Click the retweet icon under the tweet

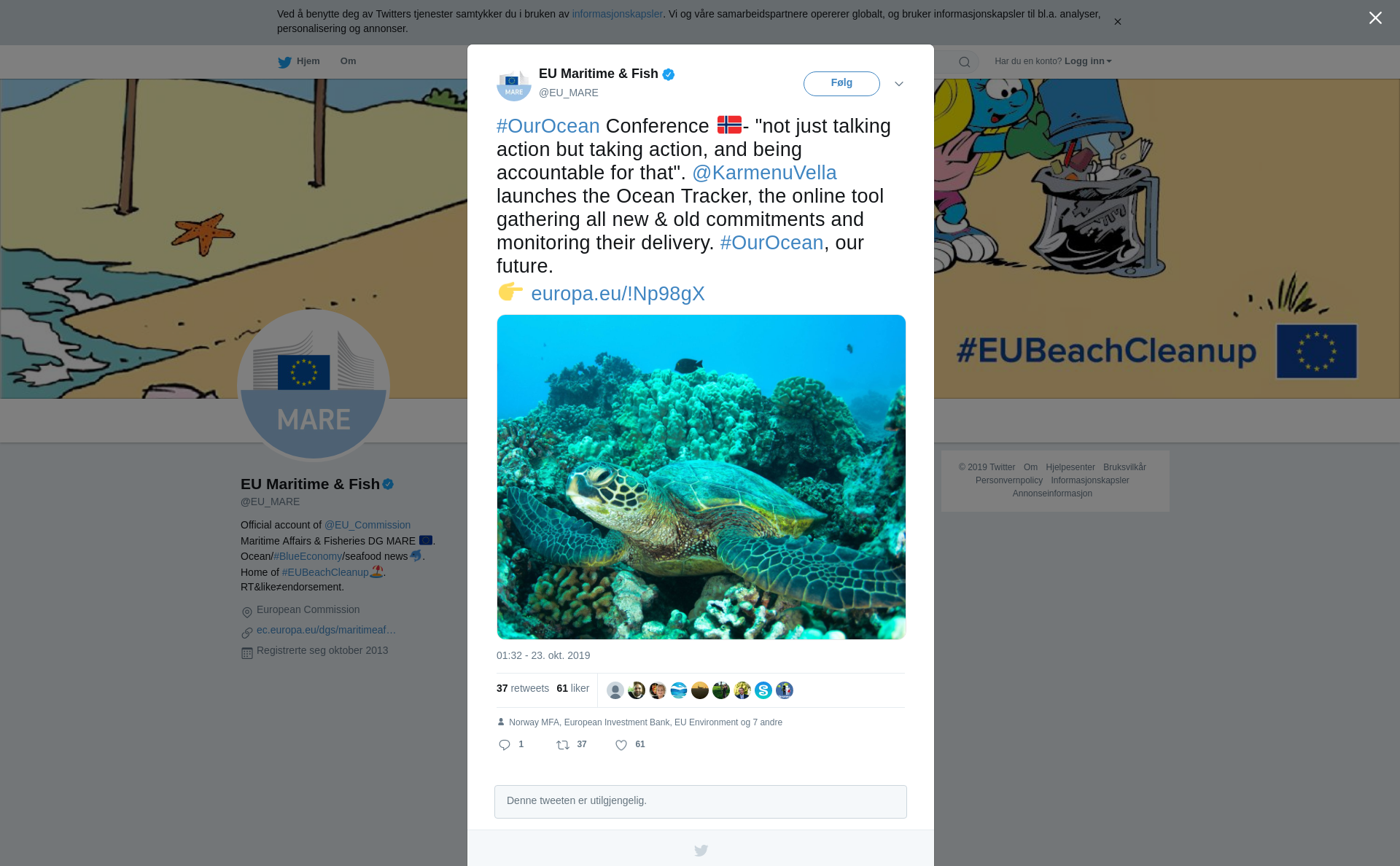(563, 744)
